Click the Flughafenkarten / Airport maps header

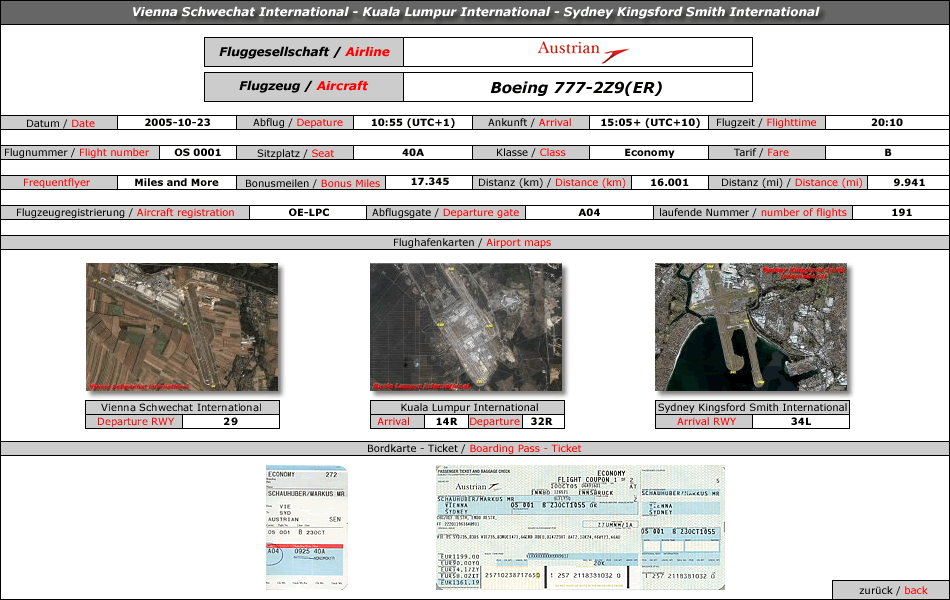pyautogui.click(x=474, y=242)
